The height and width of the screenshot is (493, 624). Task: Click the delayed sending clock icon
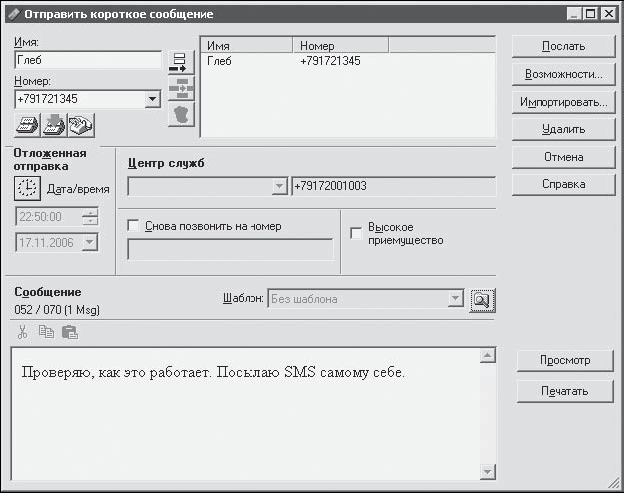coord(27,188)
